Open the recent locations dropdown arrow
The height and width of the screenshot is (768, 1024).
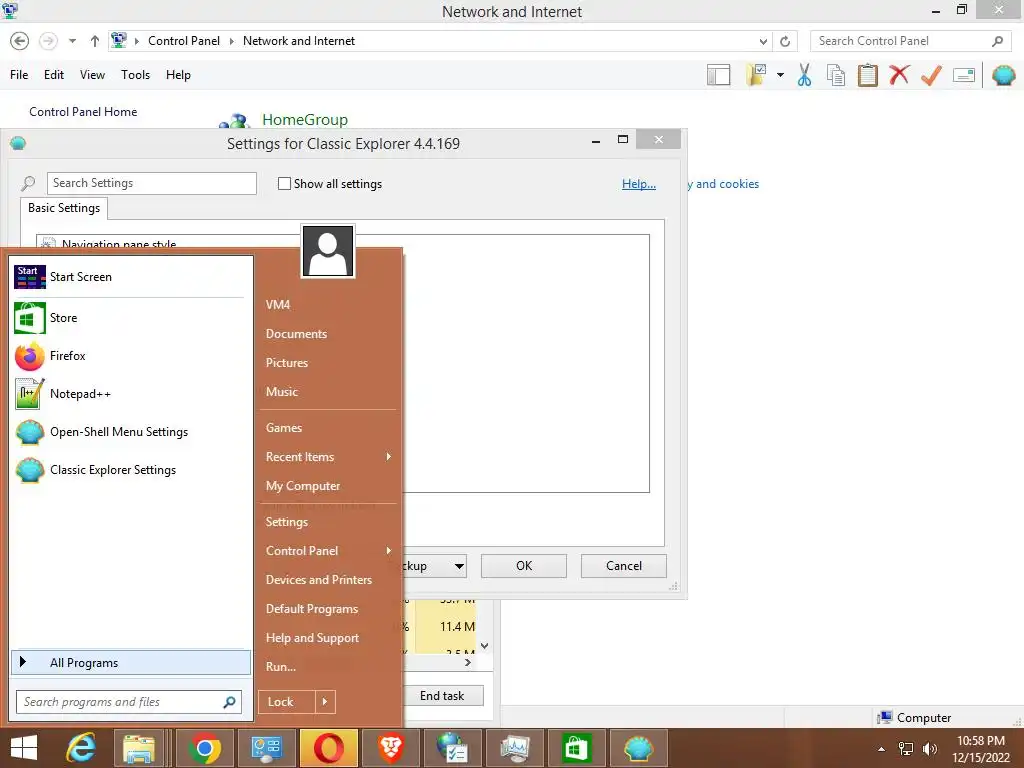72,41
